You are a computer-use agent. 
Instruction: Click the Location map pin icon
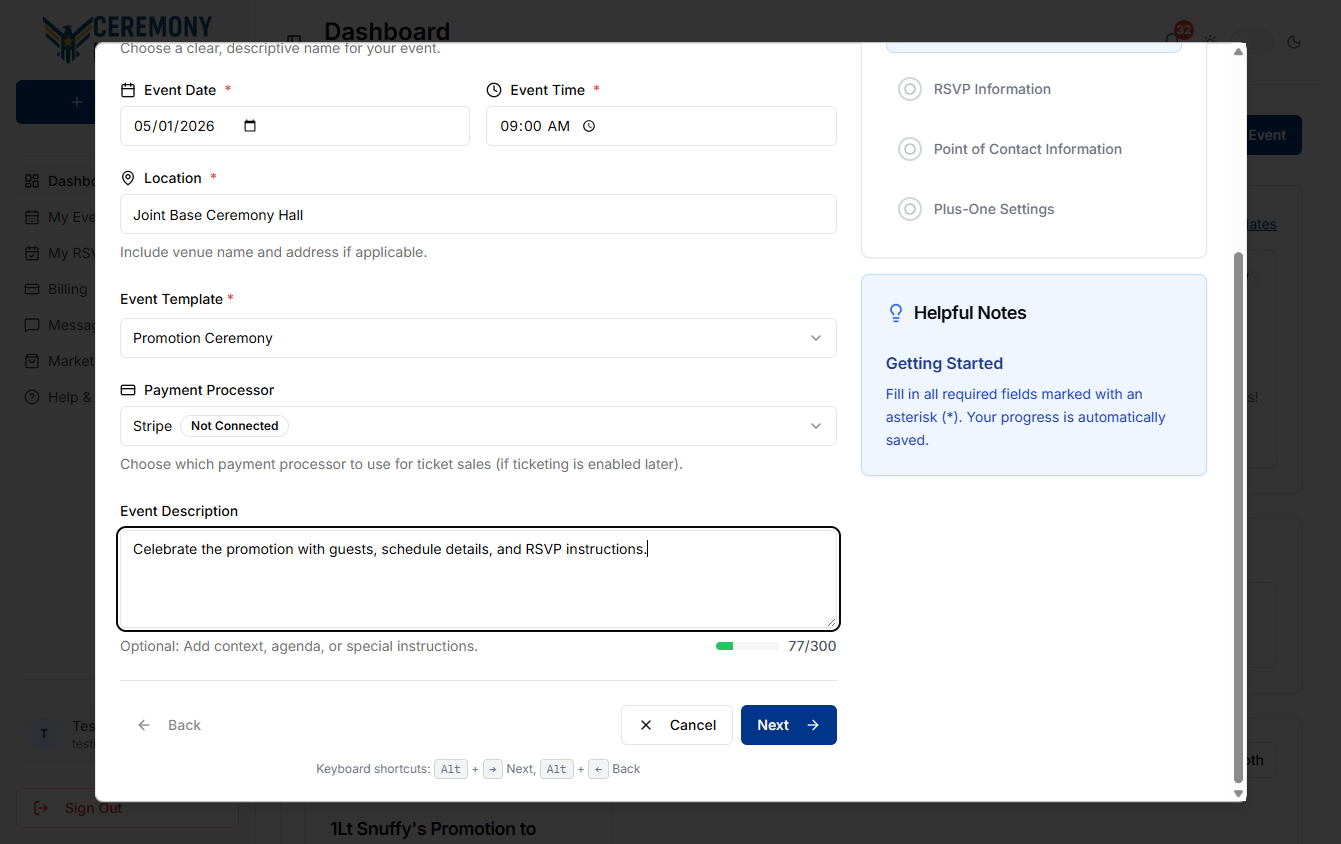(128, 178)
